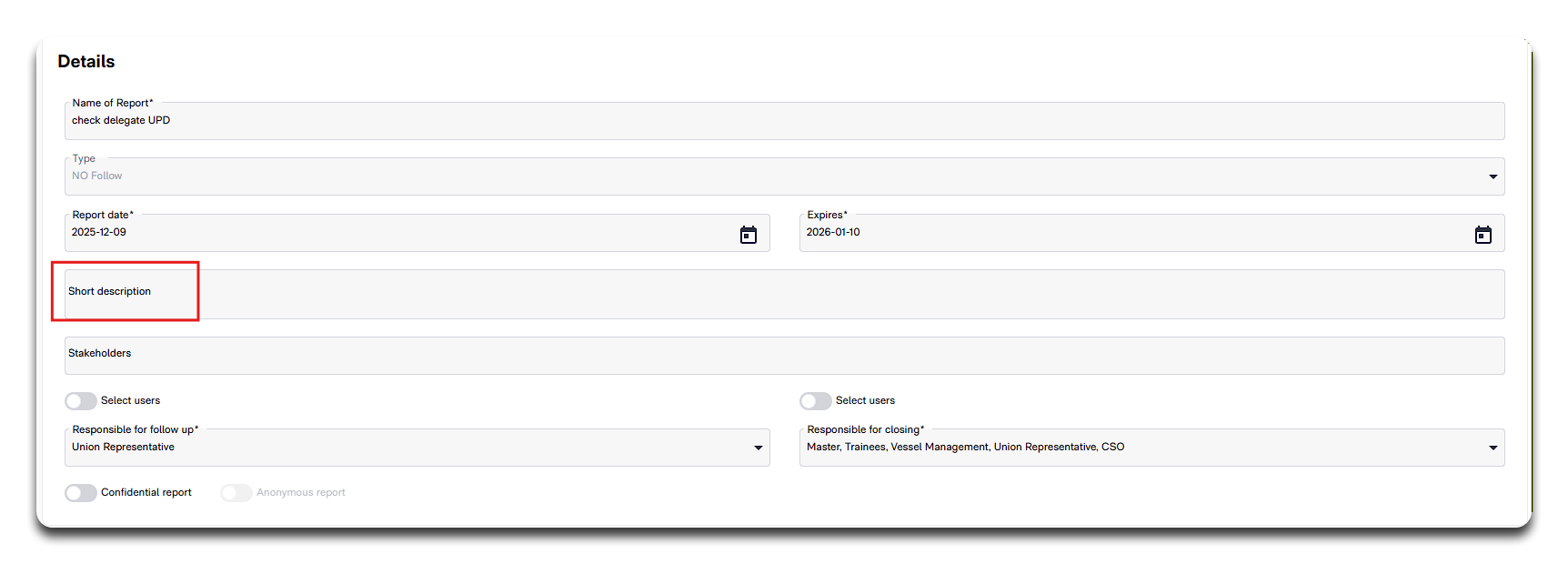Expand the Type dropdown arrow
The image size is (1568, 564).
click(x=1493, y=176)
